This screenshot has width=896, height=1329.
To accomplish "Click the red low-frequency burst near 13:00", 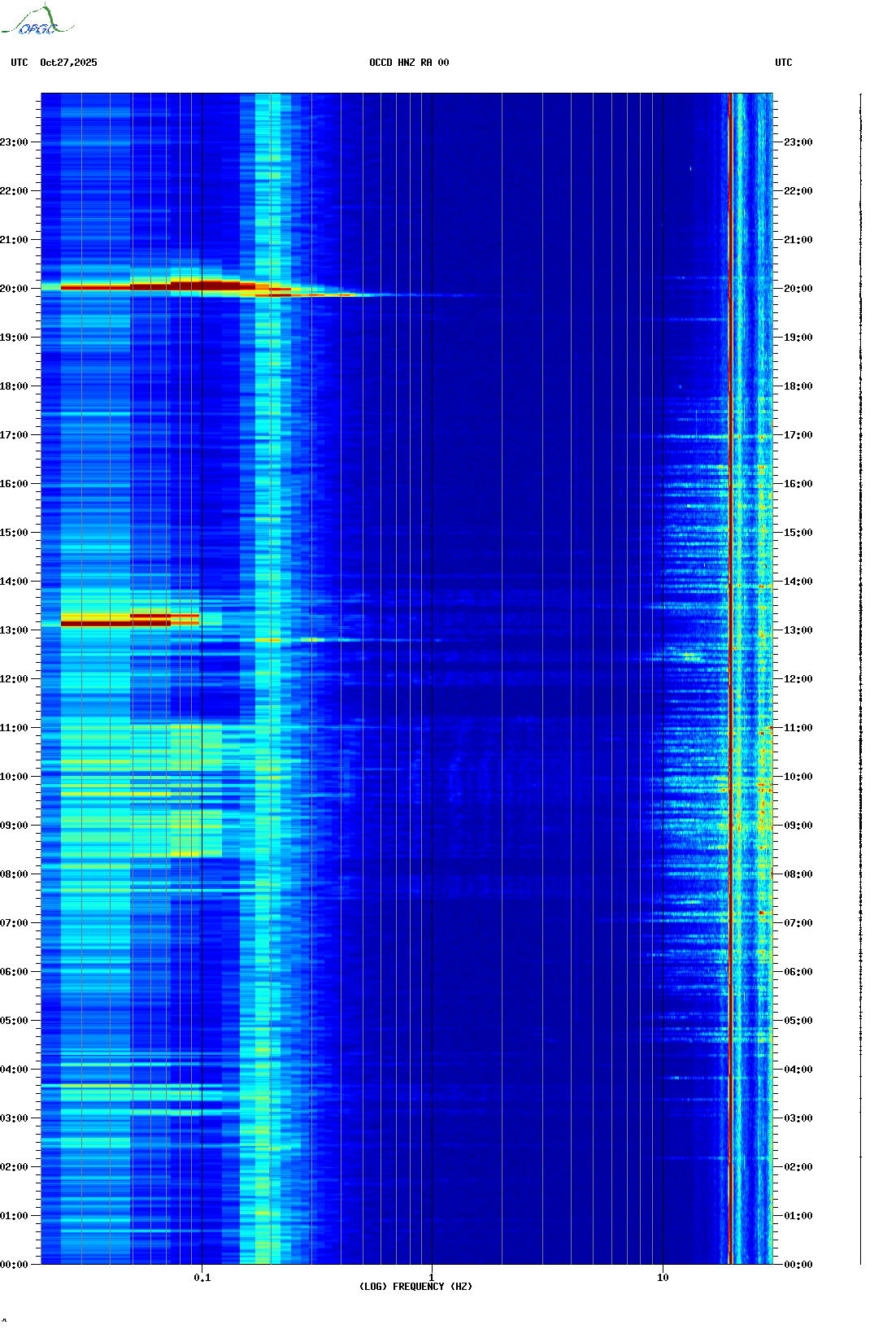I will click(130, 621).
